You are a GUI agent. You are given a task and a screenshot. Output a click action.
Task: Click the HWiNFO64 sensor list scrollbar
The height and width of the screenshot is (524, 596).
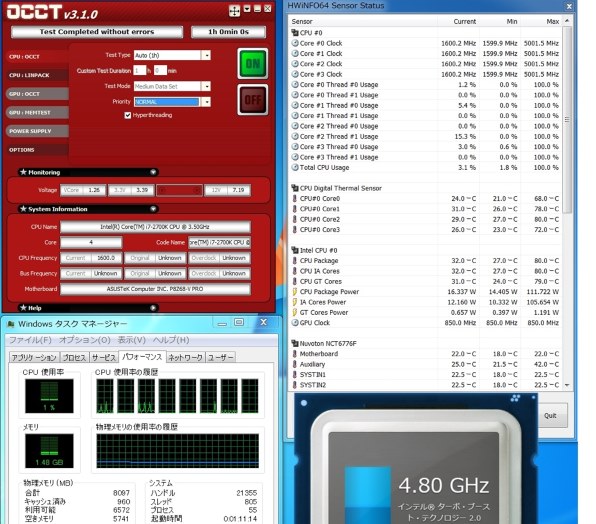(x=567, y=120)
